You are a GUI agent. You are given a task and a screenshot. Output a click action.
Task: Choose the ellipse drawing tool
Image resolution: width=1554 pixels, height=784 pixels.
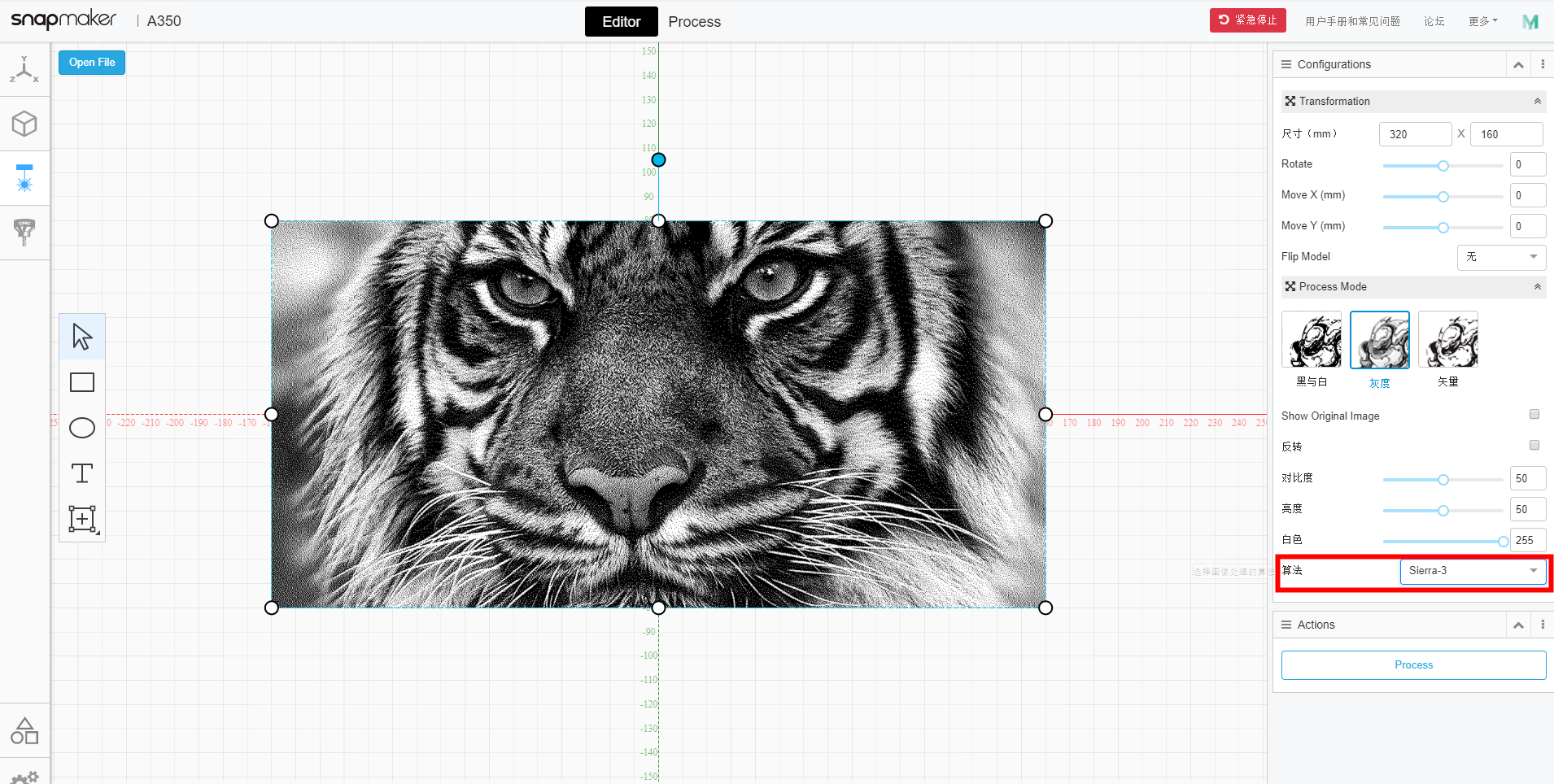tap(82, 428)
